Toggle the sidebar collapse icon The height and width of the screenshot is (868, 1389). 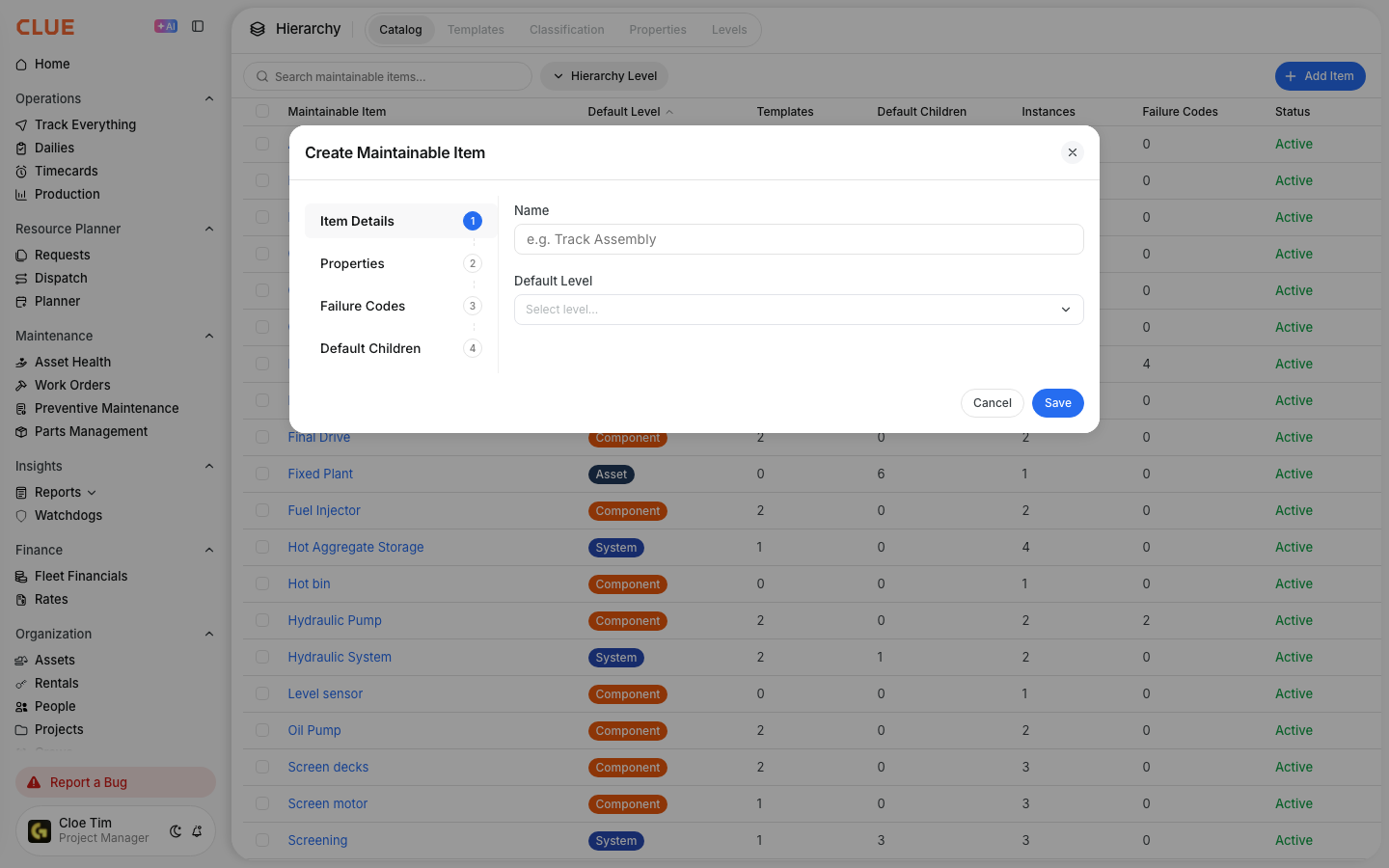tap(198, 26)
